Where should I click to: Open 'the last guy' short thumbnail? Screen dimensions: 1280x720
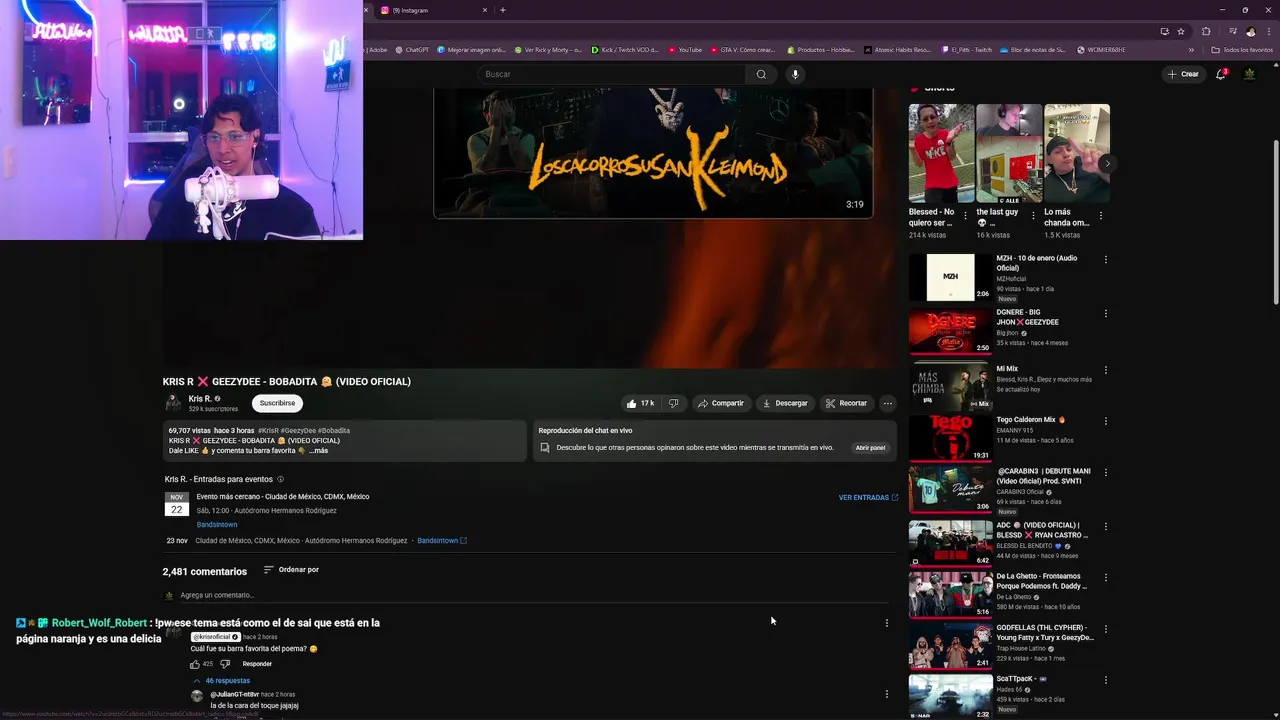coord(1009,153)
